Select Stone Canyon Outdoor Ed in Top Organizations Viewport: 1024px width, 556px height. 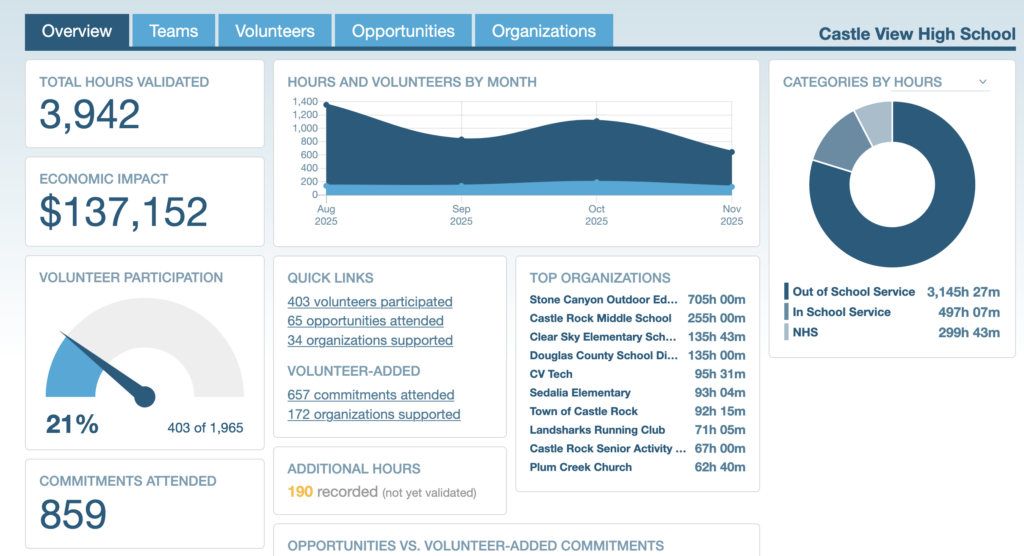tap(604, 299)
